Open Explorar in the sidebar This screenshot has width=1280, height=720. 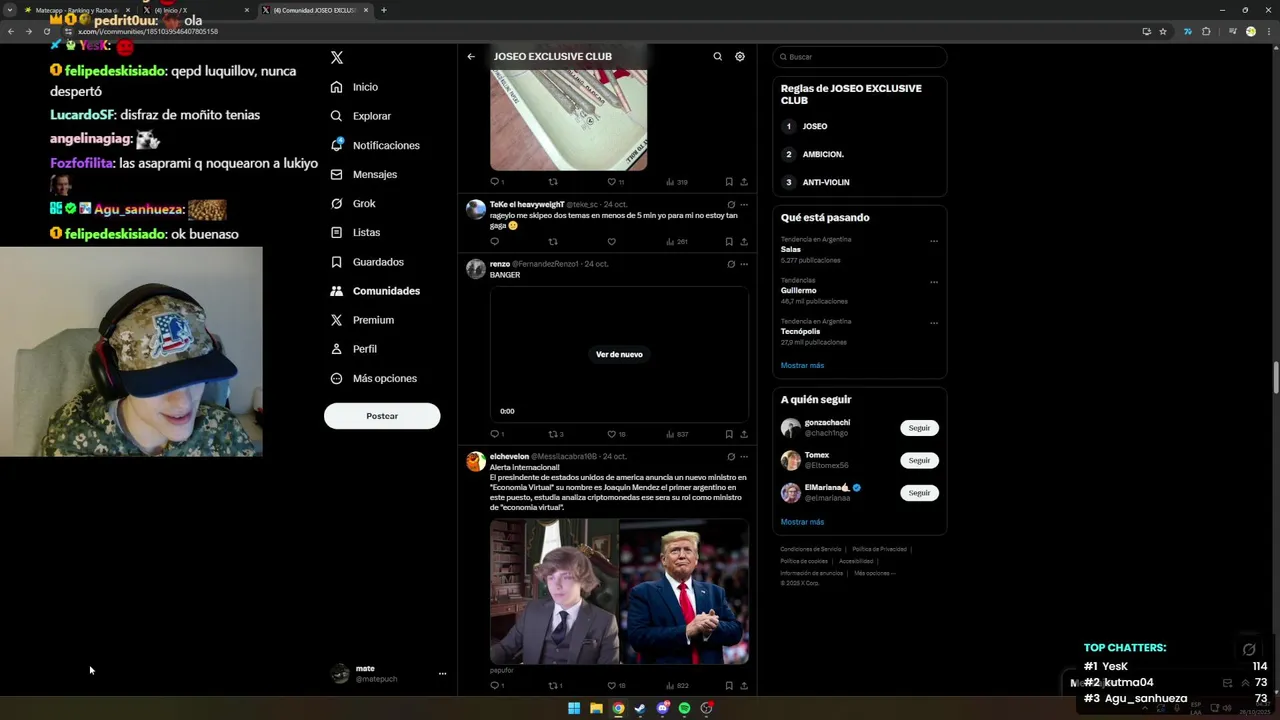pos(360,116)
